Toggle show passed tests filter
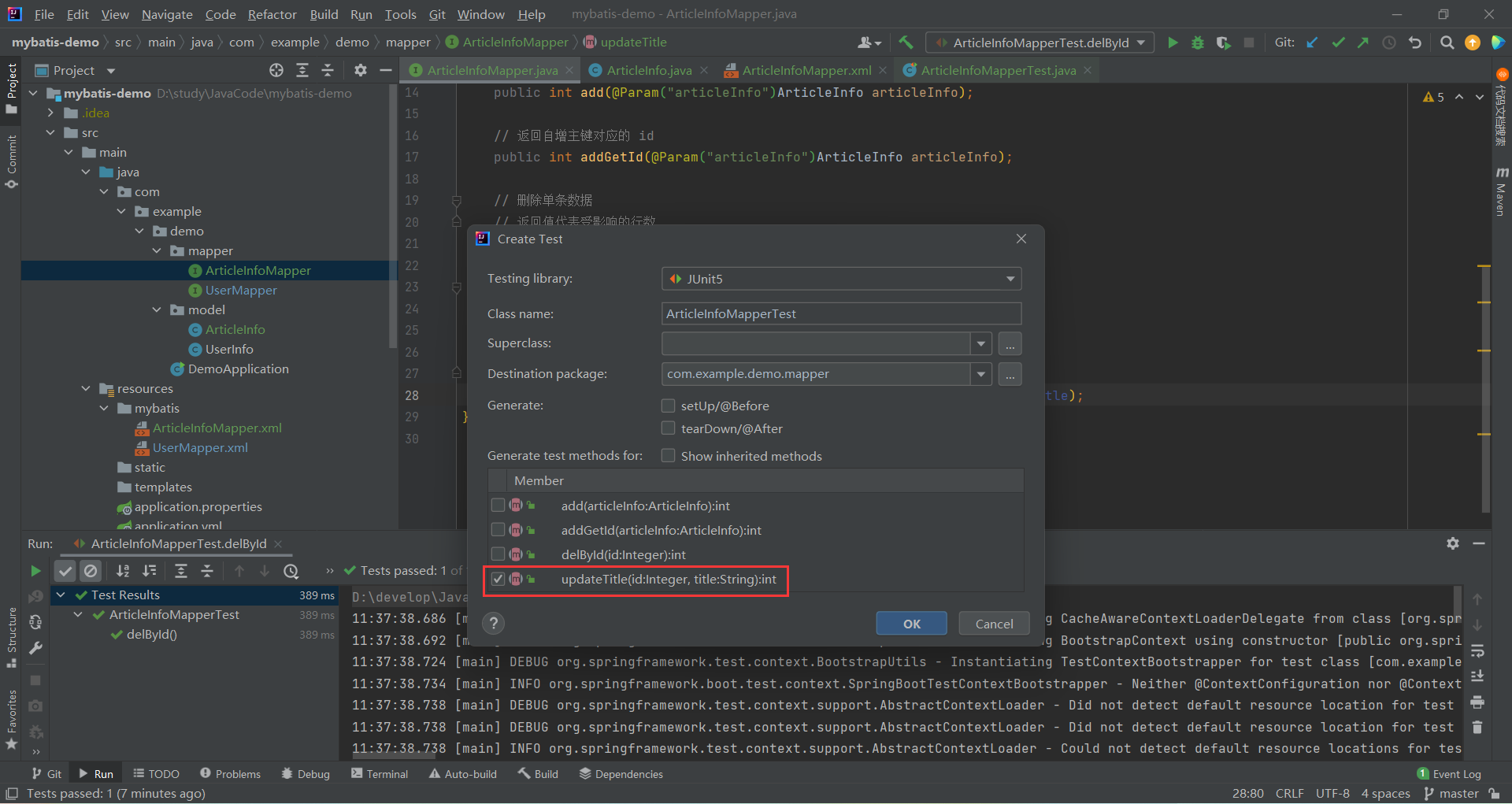The height and width of the screenshot is (804, 1512). tap(65, 571)
